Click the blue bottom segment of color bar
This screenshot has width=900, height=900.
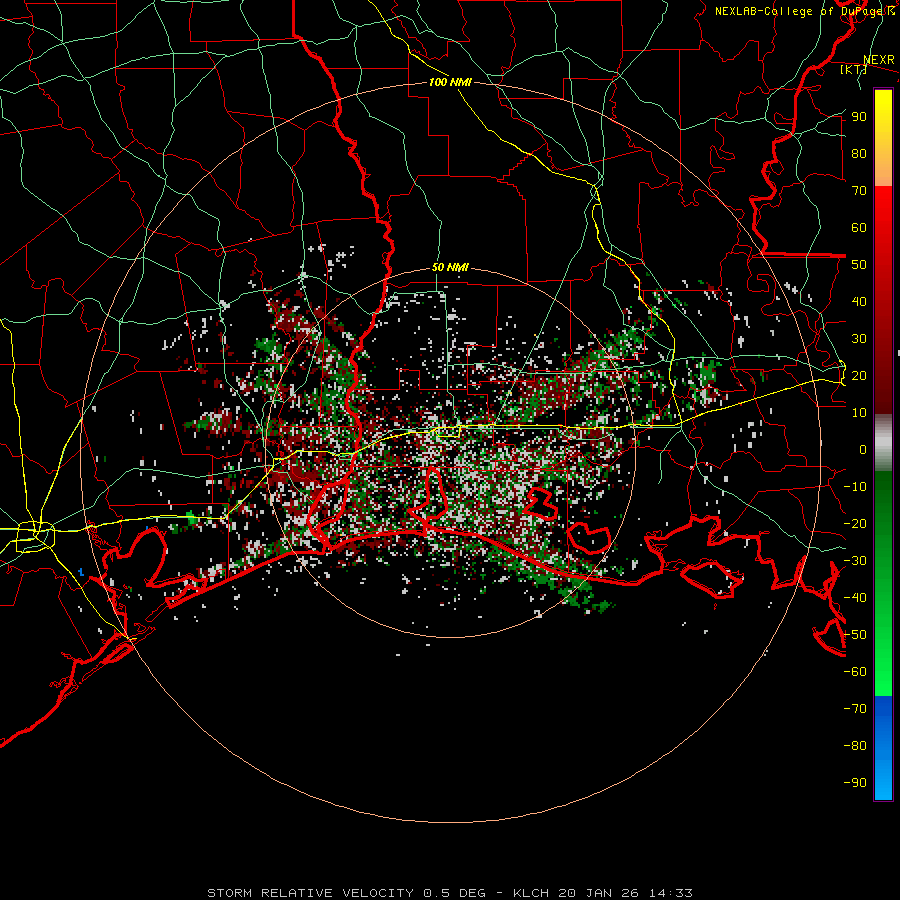point(883,748)
